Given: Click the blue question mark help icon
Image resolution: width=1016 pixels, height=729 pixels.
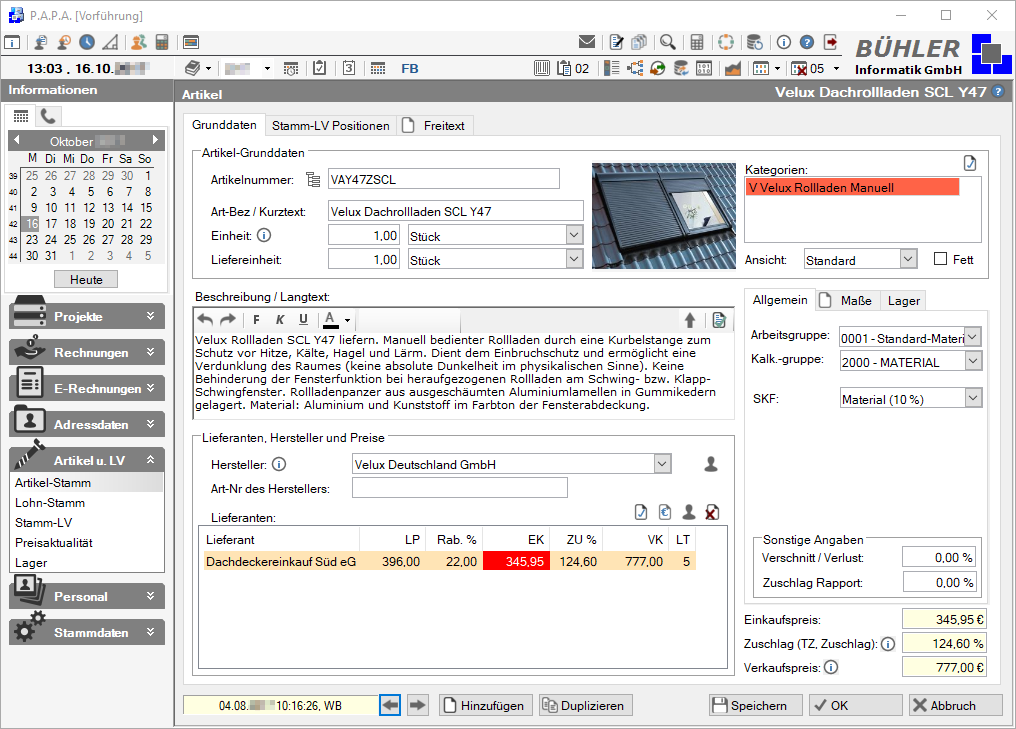Looking at the screenshot, I should 807,42.
